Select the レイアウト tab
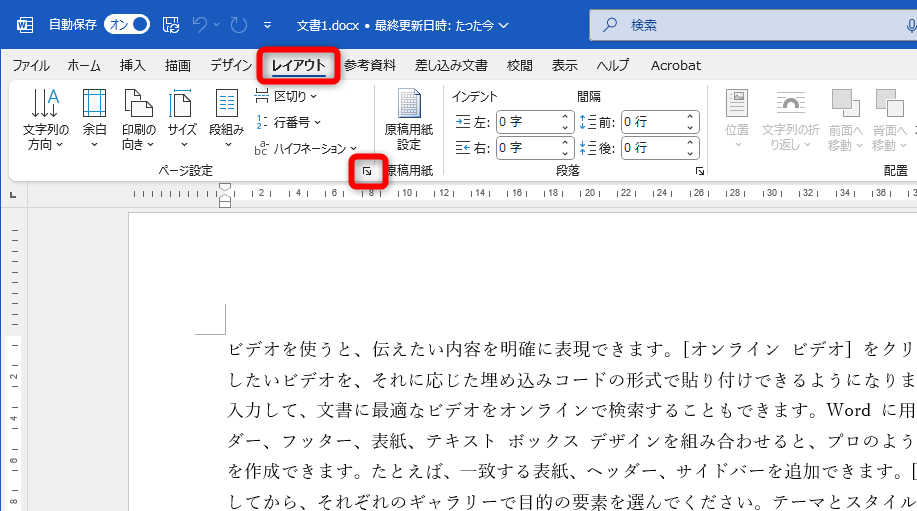The width and height of the screenshot is (917, 511). (x=298, y=65)
